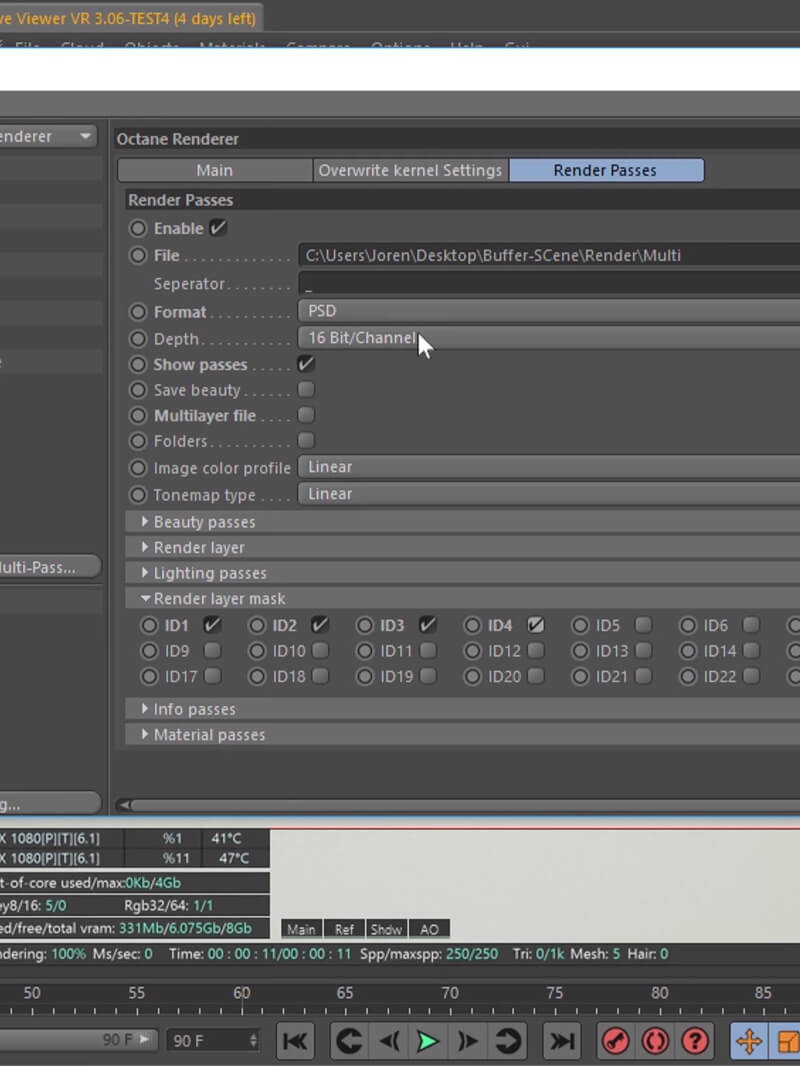800x1066 pixels.
Task: Expand the Lighting passes section
Action: [145, 573]
